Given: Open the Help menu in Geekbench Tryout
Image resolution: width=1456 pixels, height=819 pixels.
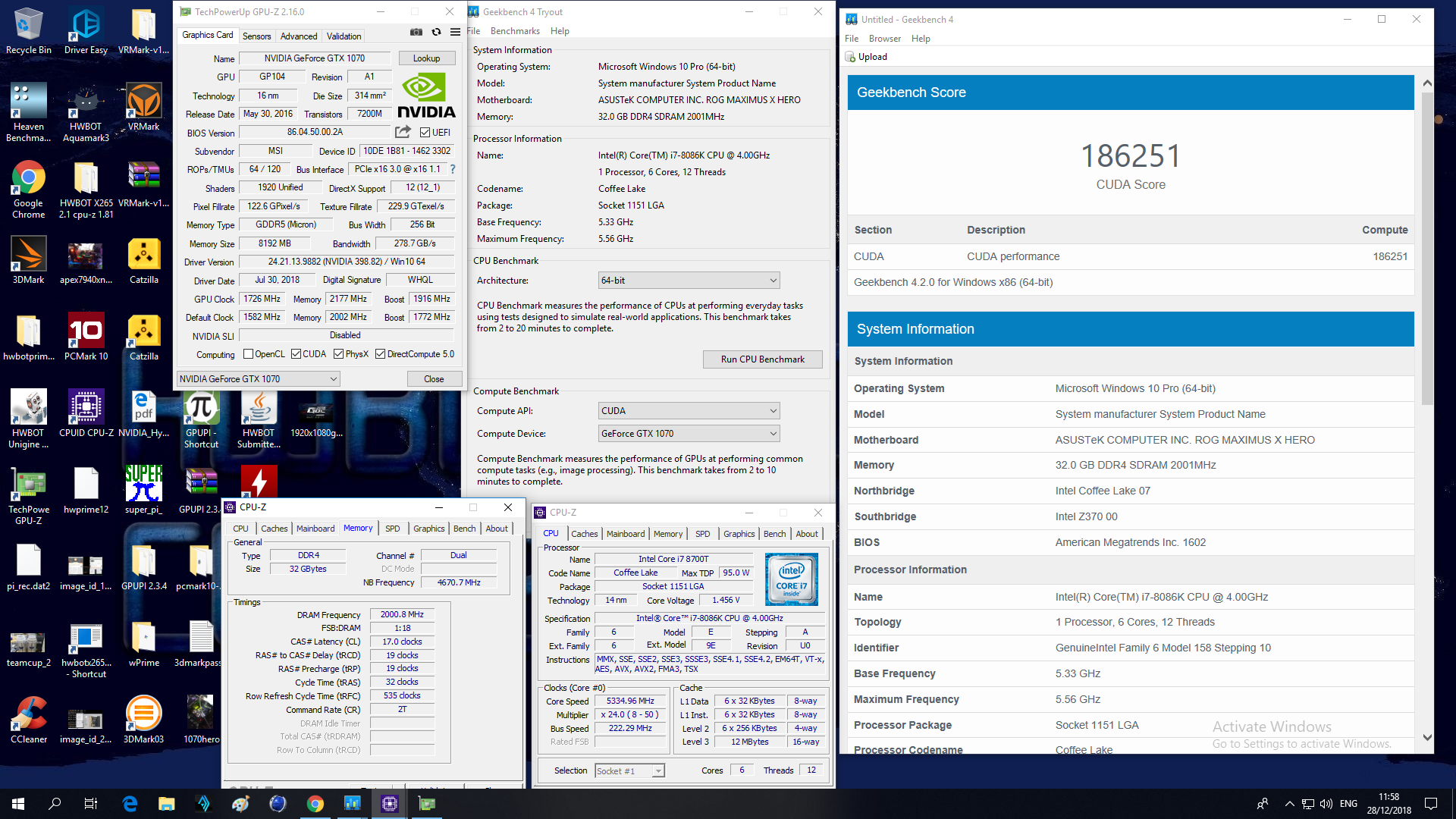Looking at the screenshot, I should (x=560, y=31).
